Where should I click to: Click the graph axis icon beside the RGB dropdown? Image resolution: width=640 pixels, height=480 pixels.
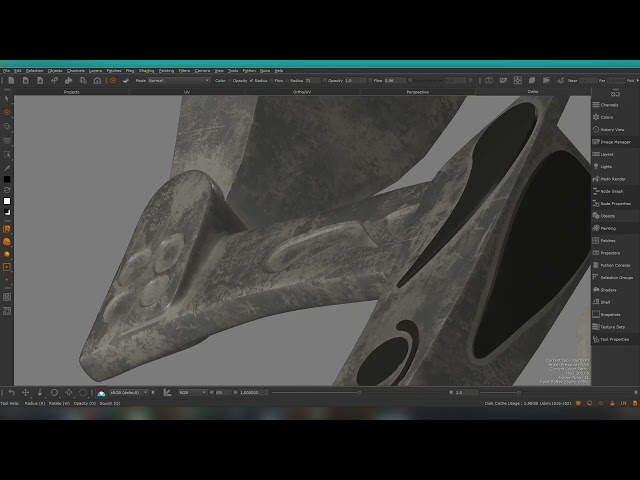pyautogui.click(x=167, y=392)
